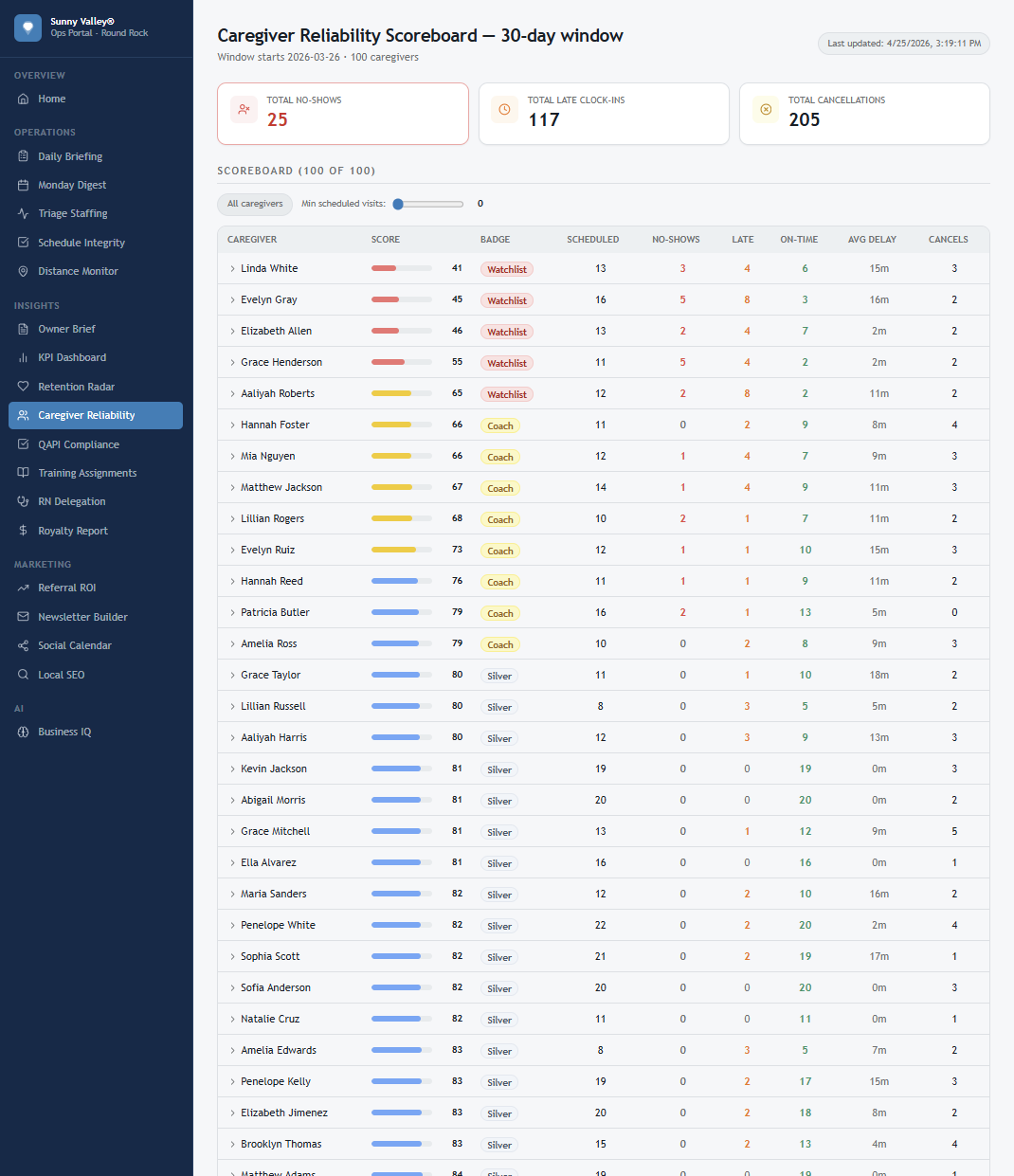This screenshot has height=1176, width=1014.
Task: Toggle the All caregivers filter chip
Action: coord(255,204)
